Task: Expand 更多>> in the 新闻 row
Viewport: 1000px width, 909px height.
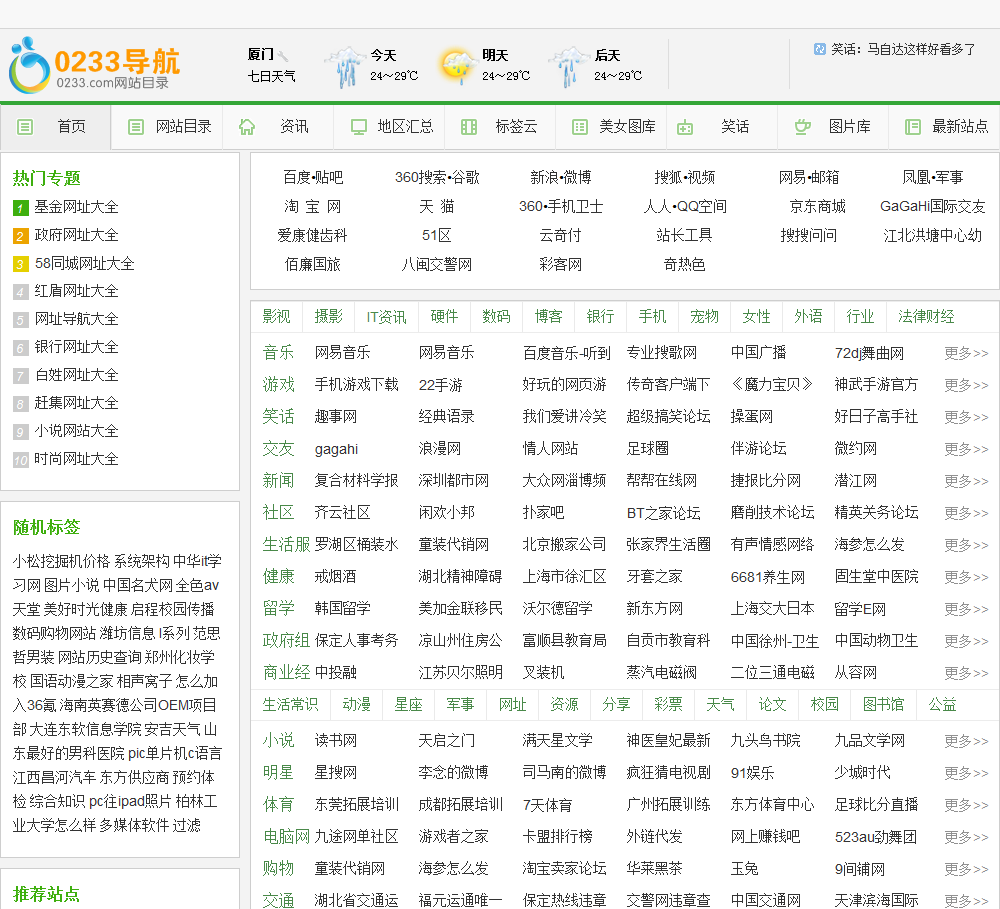Action: [x=965, y=481]
